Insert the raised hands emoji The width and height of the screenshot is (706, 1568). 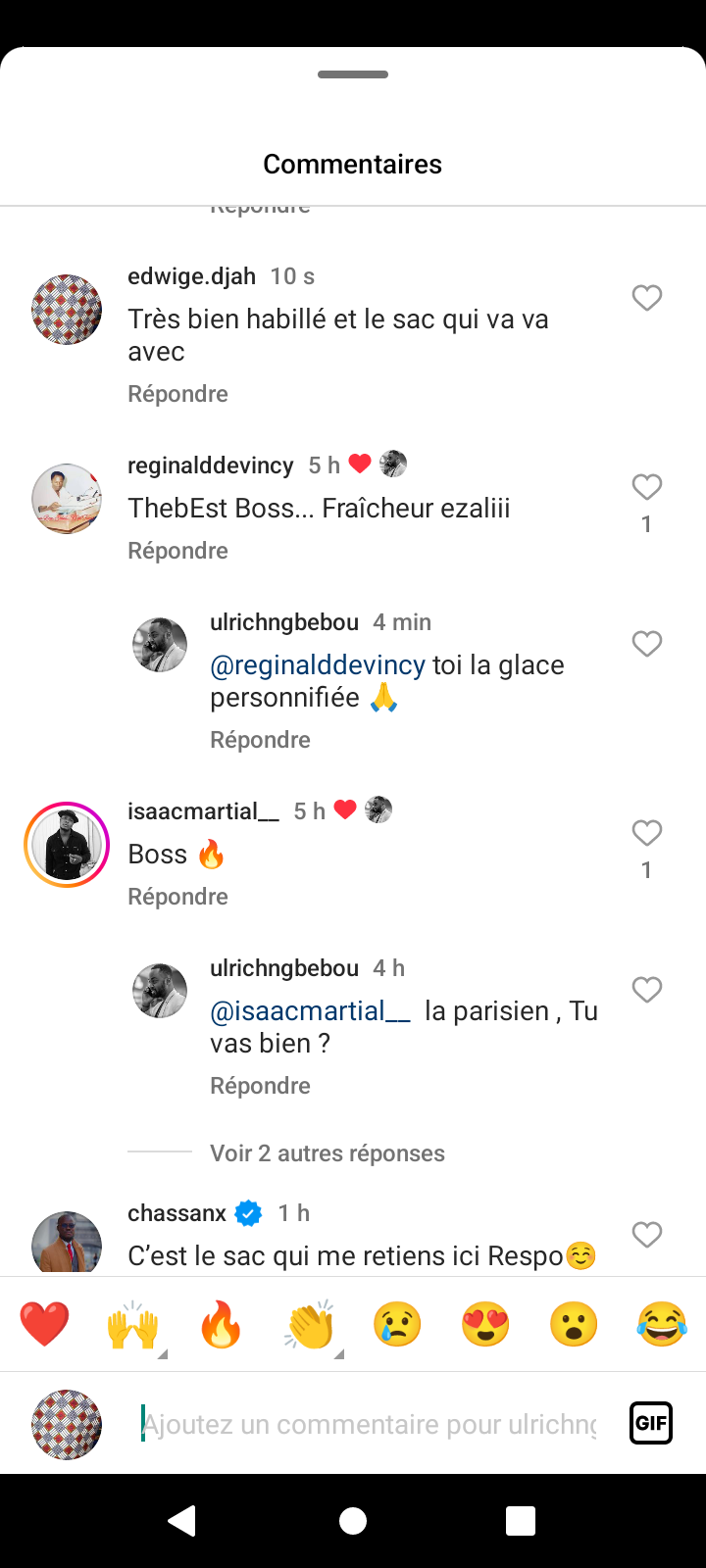(132, 1325)
